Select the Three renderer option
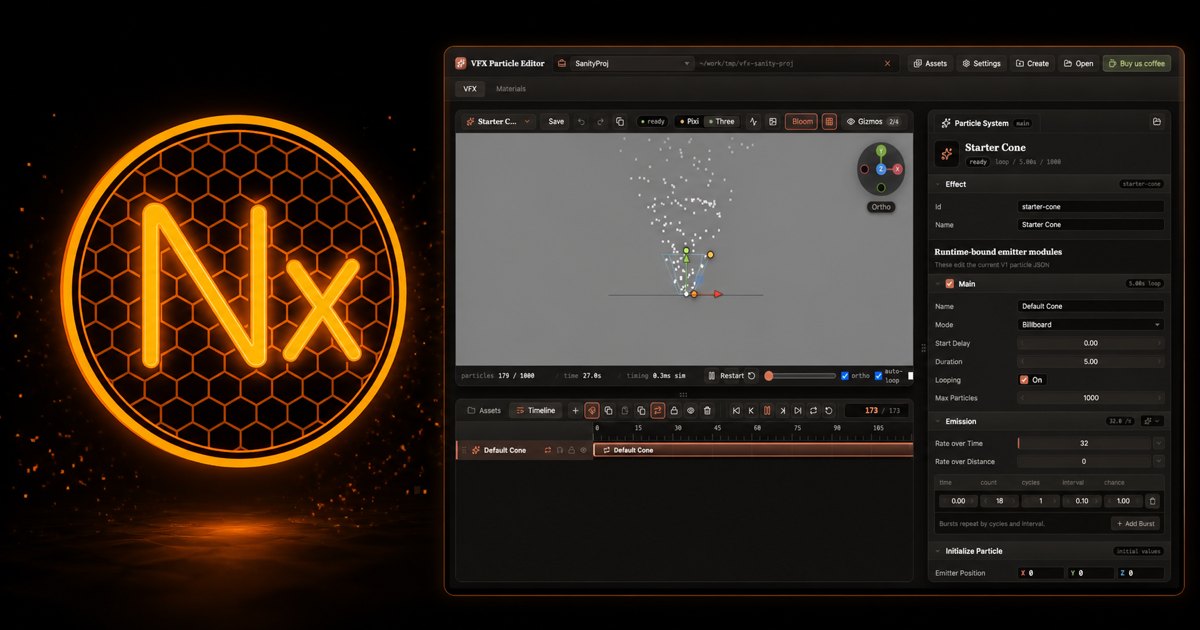 (720, 121)
